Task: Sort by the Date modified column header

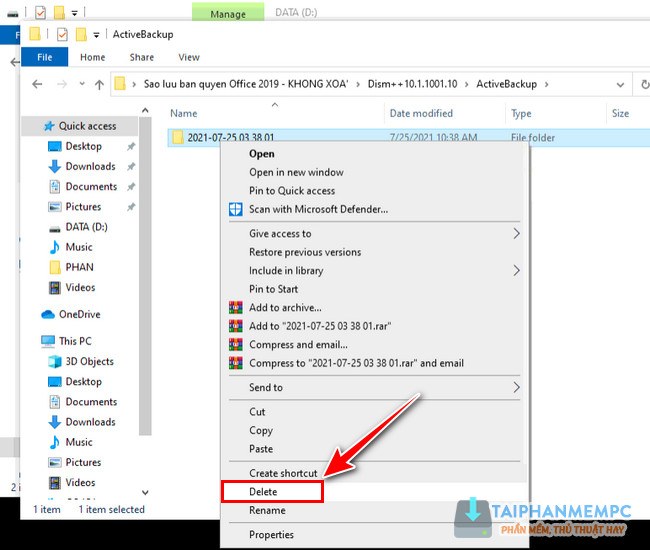Action: pos(421,114)
